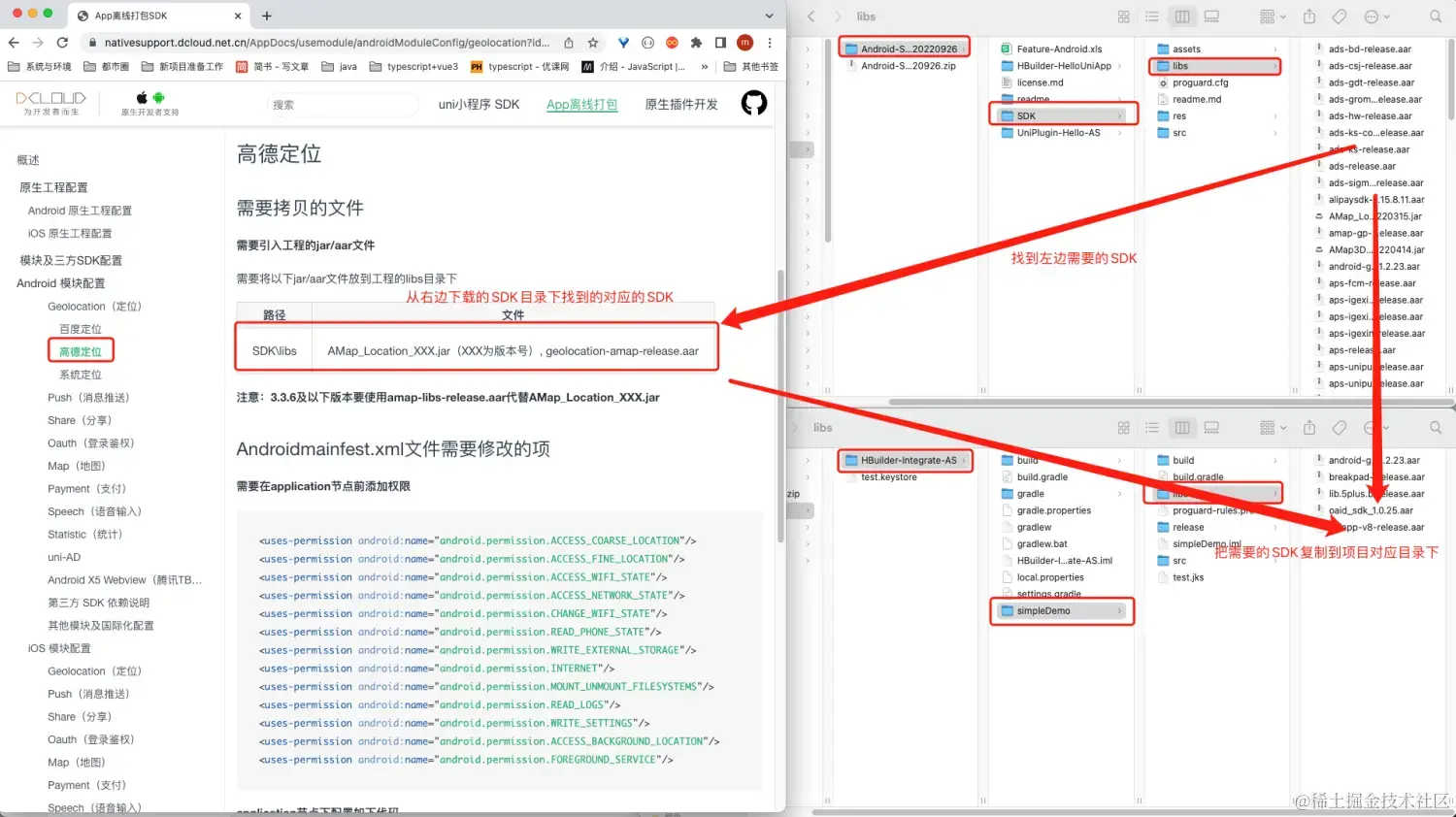Open the uni小程序 SDK nav tab
1456x817 pixels.
pos(479,104)
